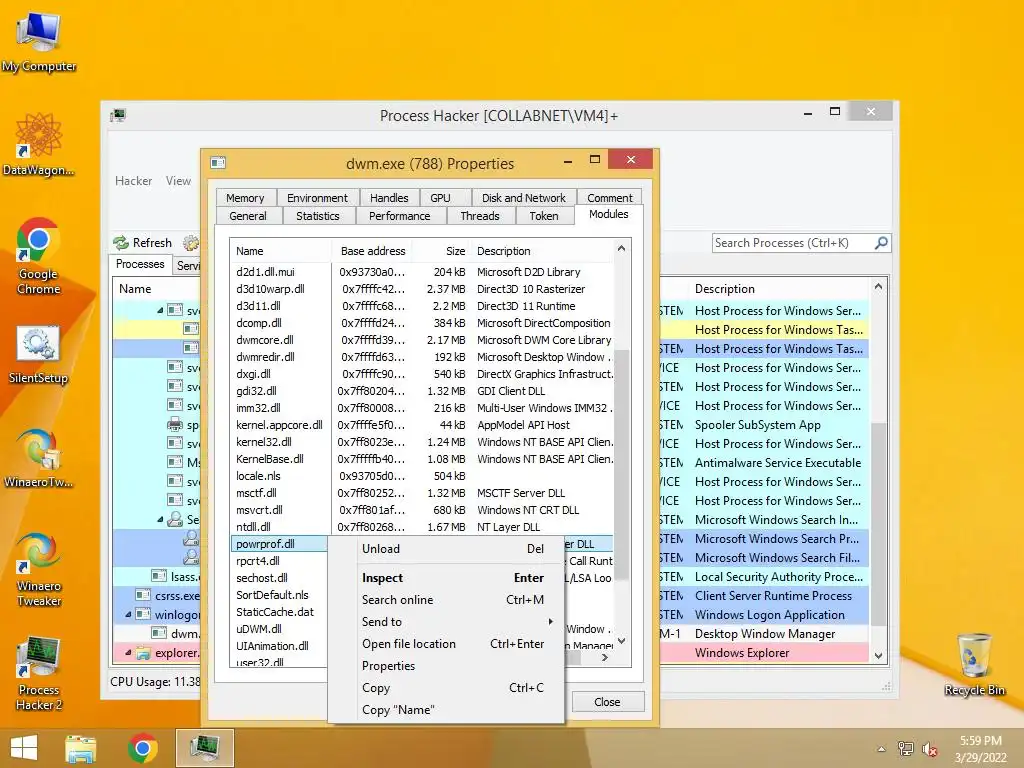Sort modules by Description column header

coord(542,251)
